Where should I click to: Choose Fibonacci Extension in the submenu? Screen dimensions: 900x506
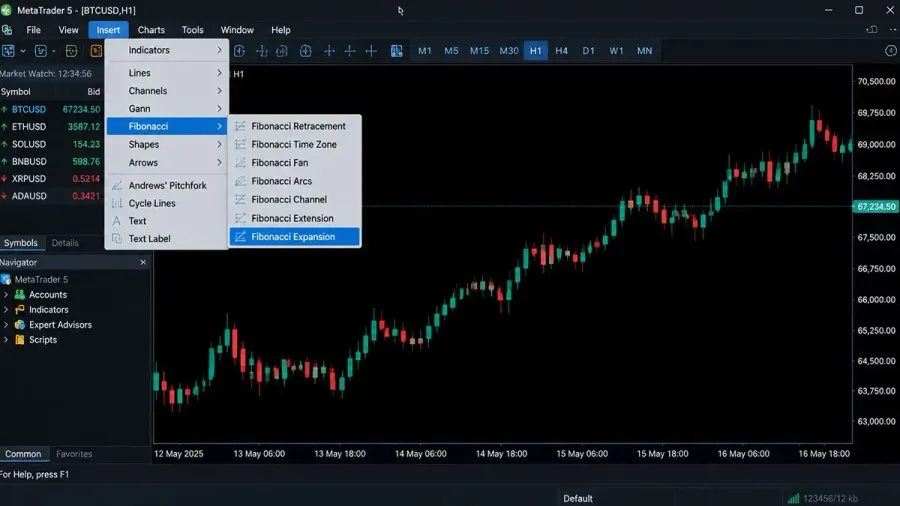click(295, 218)
